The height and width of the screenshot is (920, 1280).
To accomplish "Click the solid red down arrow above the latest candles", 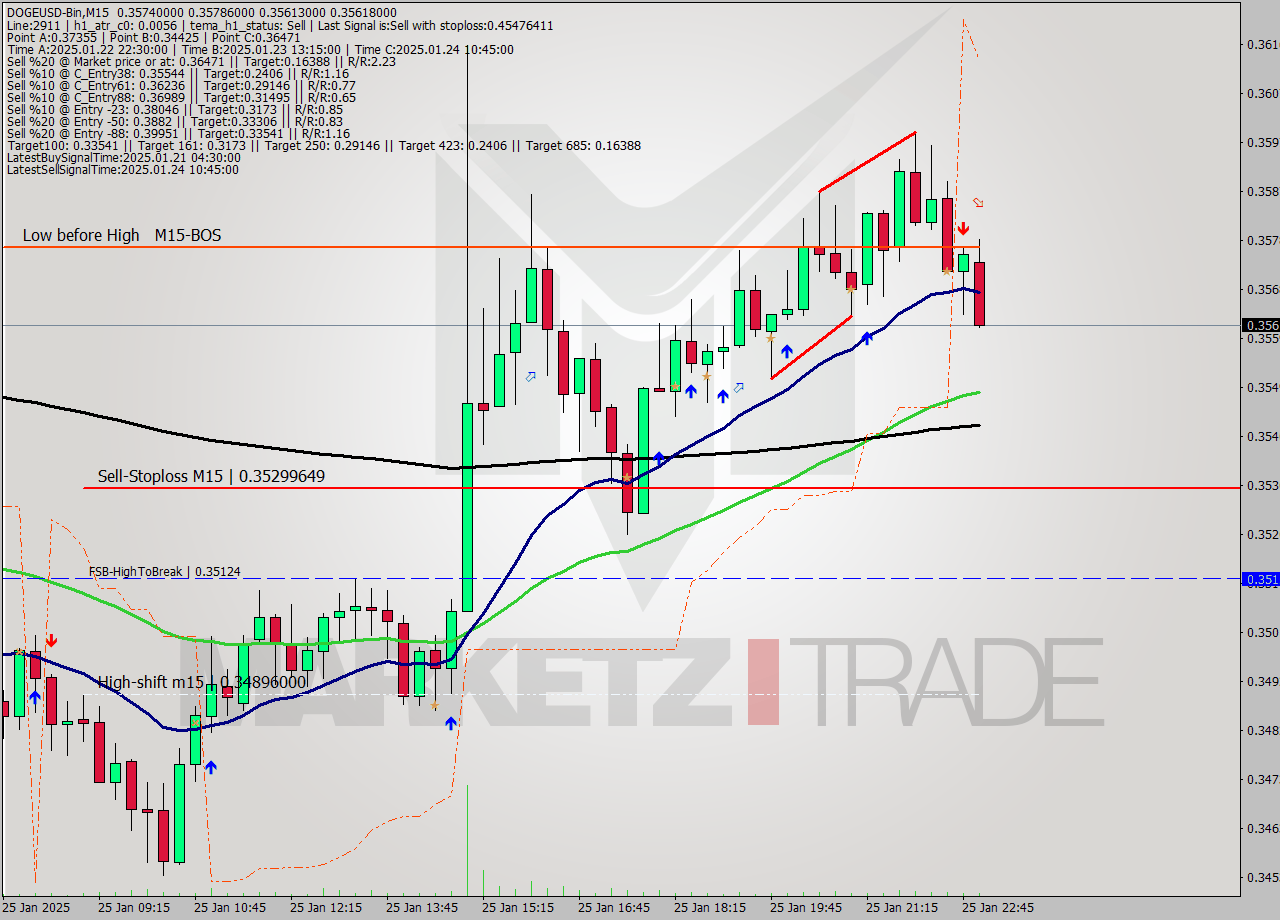I will point(962,229).
